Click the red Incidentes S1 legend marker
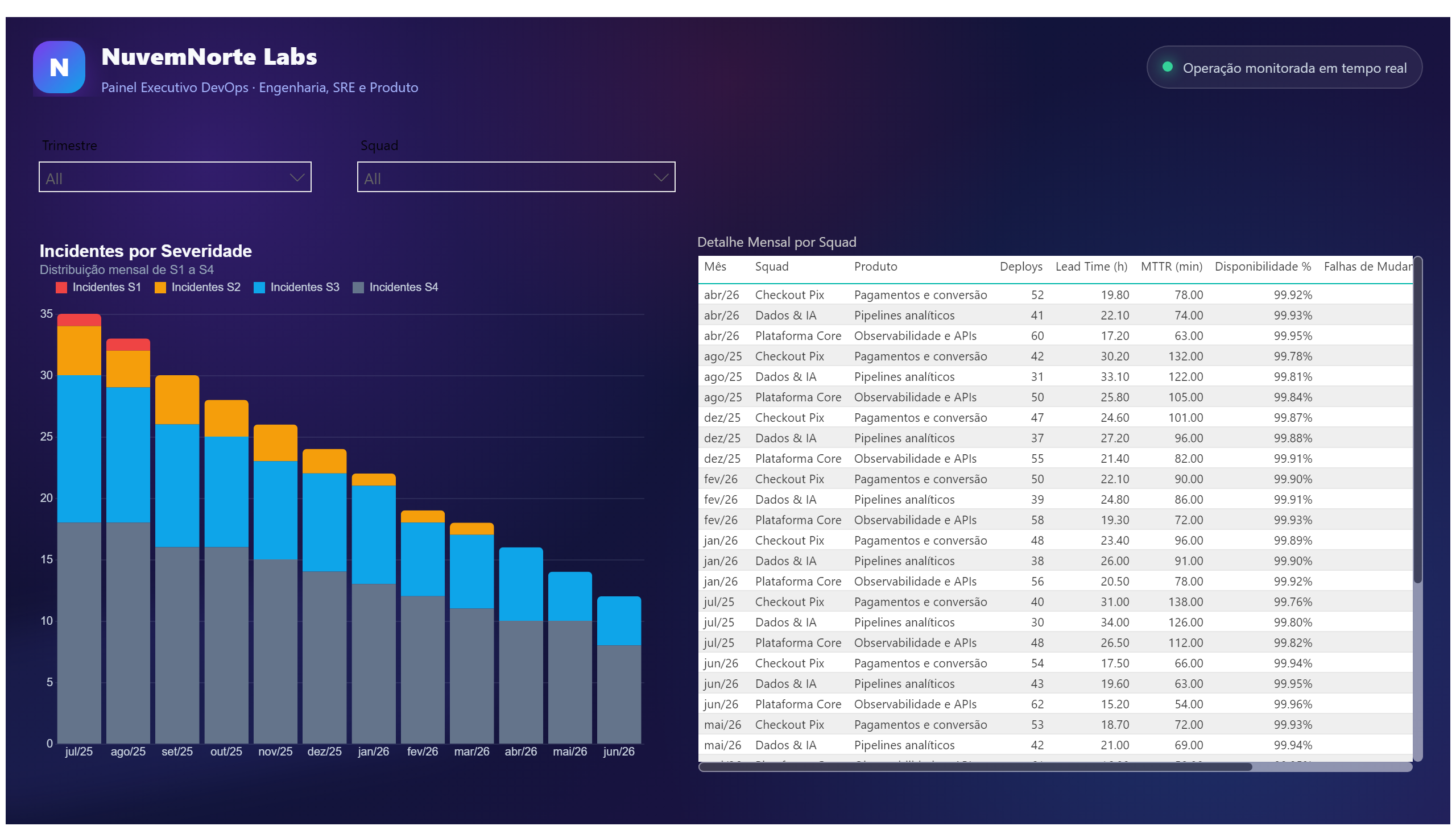The height and width of the screenshot is (830, 1456). tap(61, 287)
